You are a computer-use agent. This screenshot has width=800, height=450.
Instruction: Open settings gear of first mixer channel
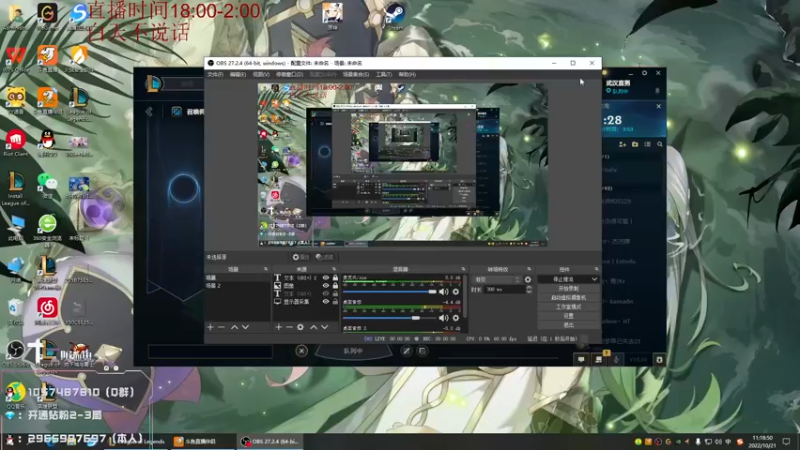[x=456, y=291]
